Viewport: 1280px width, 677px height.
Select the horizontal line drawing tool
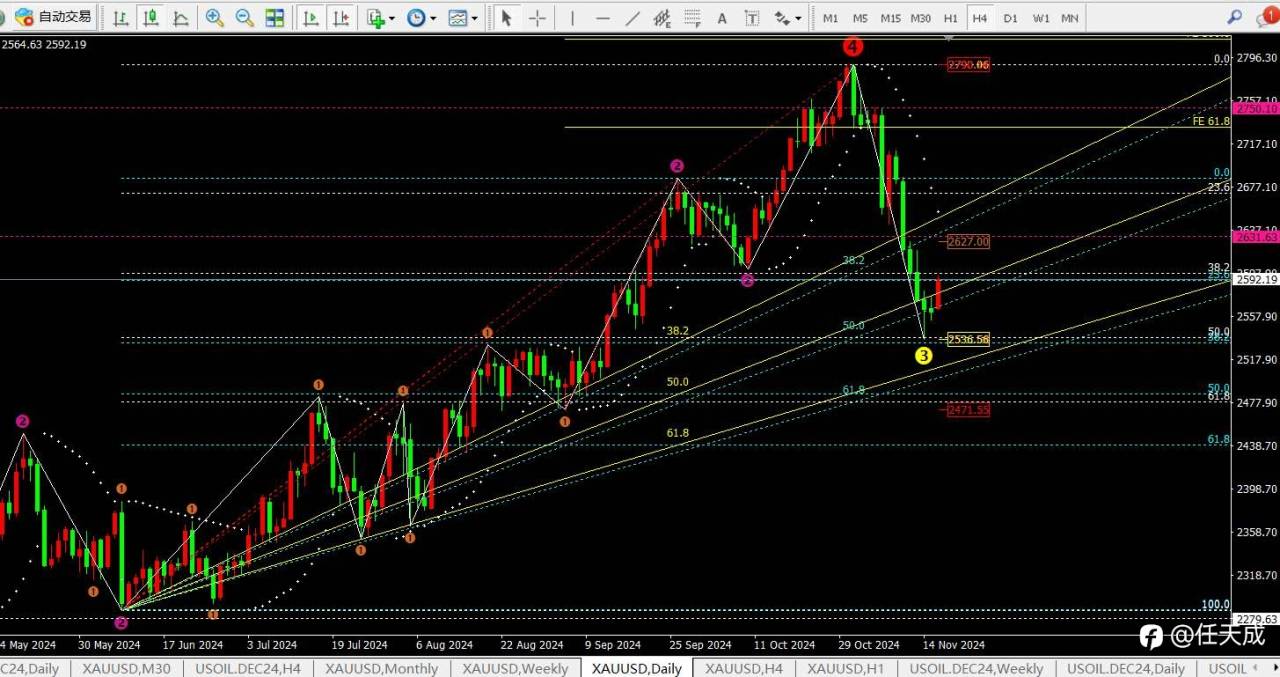click(602, 17)
